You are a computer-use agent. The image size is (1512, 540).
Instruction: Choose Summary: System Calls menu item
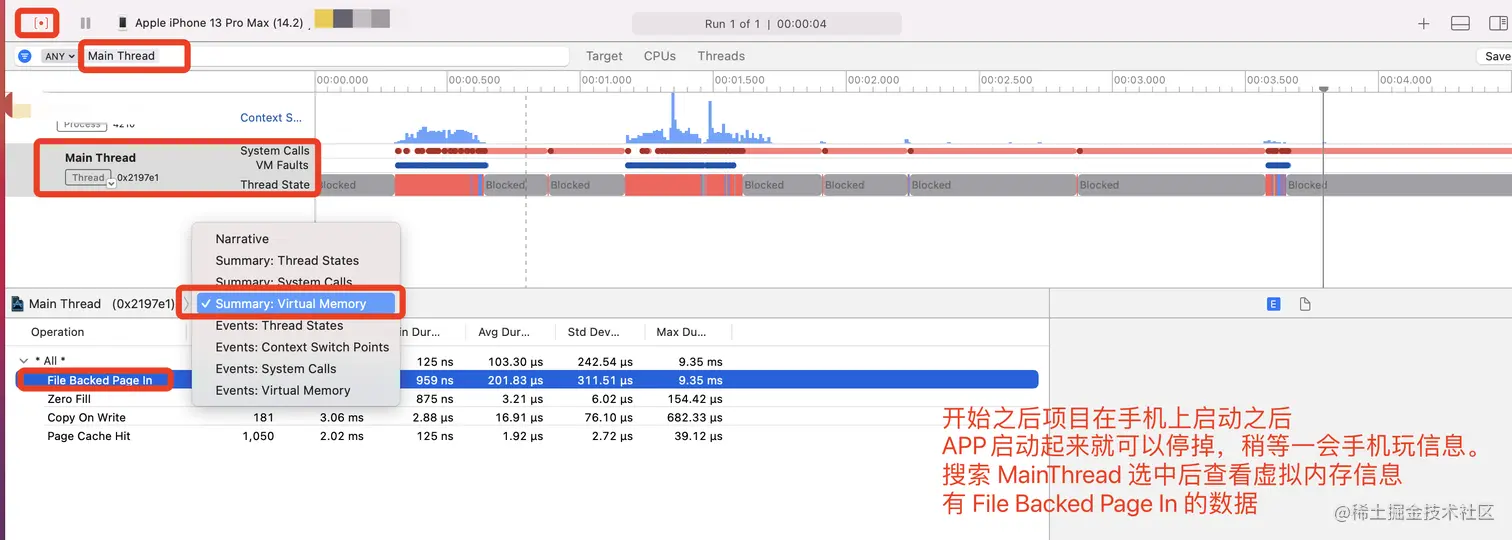click(x=296, y=282)
